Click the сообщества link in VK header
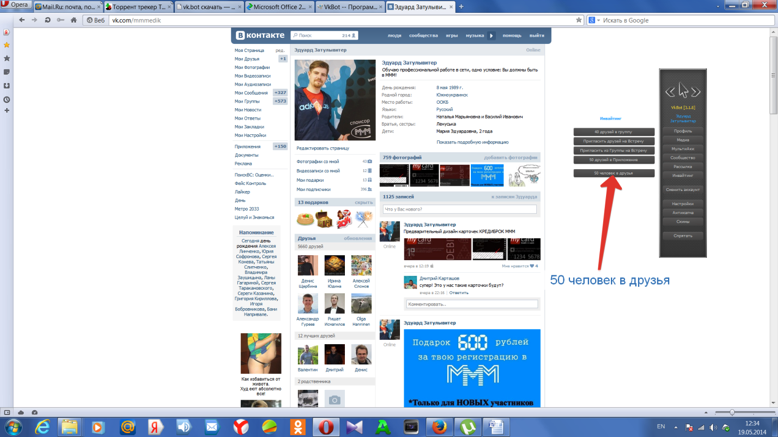 [423, 36]
